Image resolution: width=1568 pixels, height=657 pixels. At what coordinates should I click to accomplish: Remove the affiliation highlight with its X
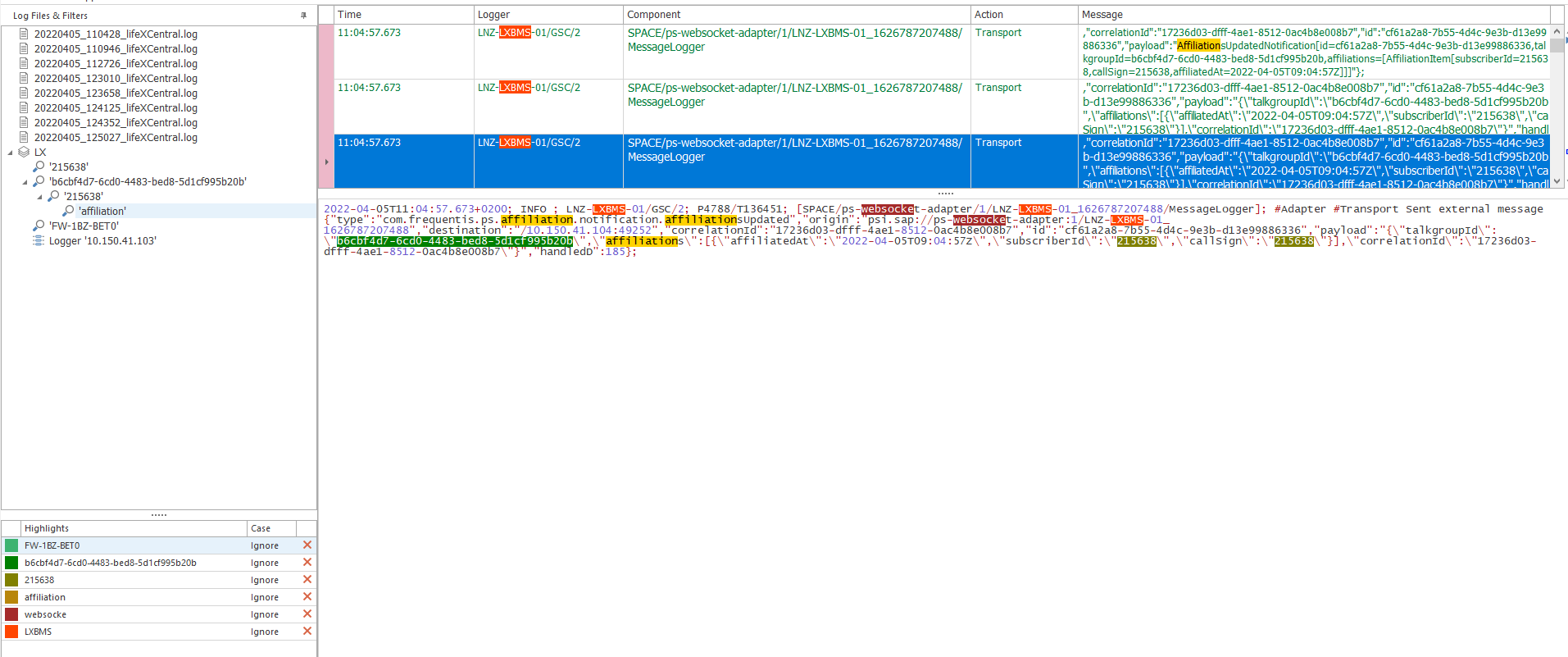point(307,596)
